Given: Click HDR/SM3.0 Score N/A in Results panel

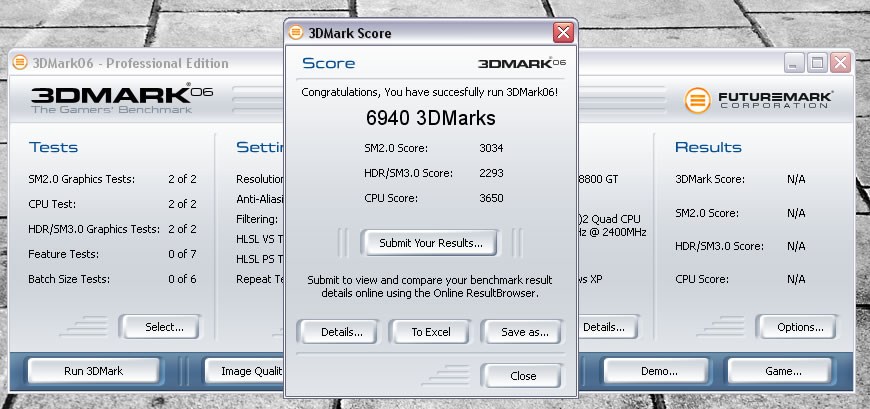Looking at the screenshot, I should pyautogui.click(x=740, y=246).
